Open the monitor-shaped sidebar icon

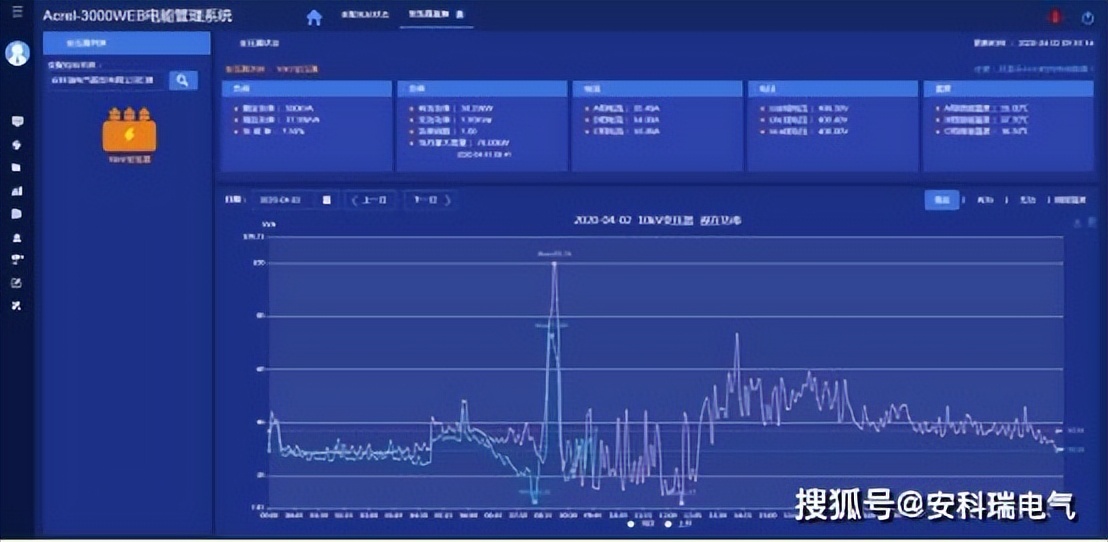(x=18, y=122)
